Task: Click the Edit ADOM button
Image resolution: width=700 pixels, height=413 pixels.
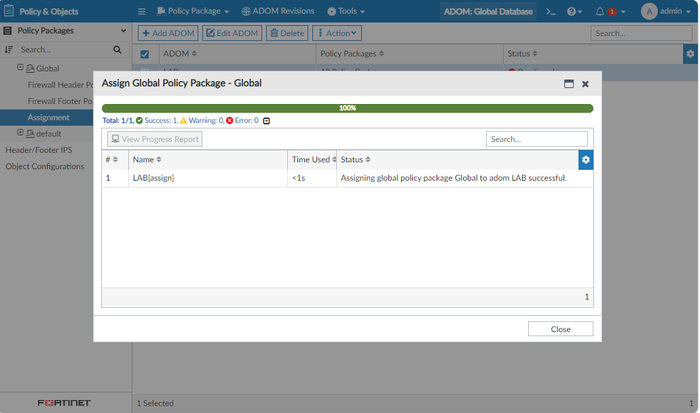Action: [x=232, y=33]
